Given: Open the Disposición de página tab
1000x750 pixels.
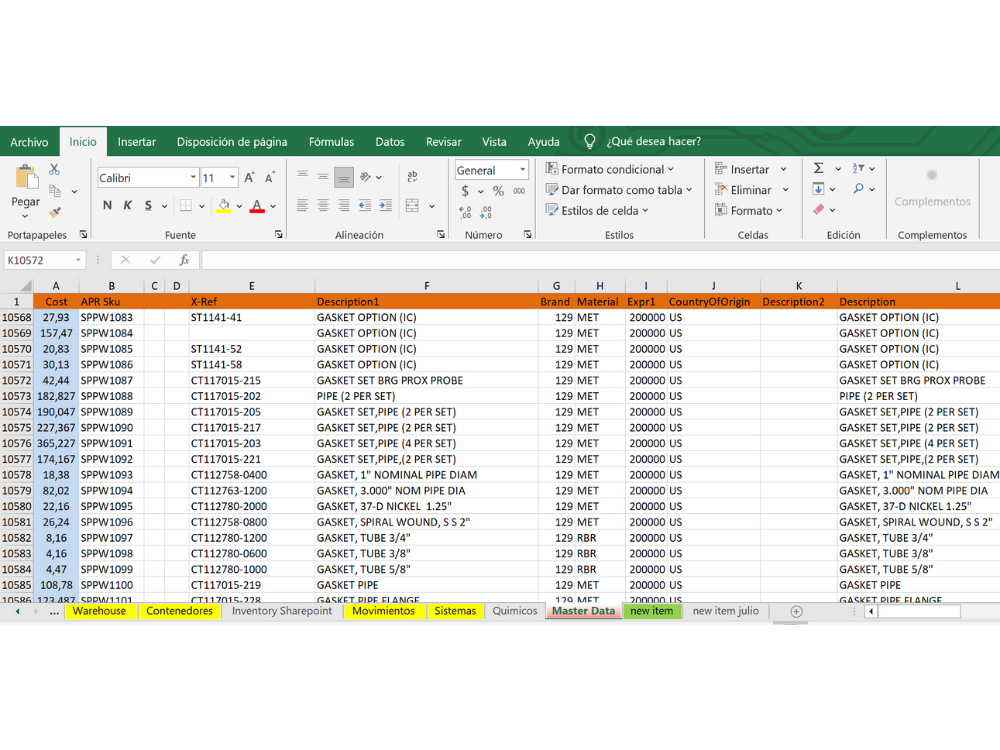Looking at the screenshot, I should pyautogui.click(x=232, y=142).
